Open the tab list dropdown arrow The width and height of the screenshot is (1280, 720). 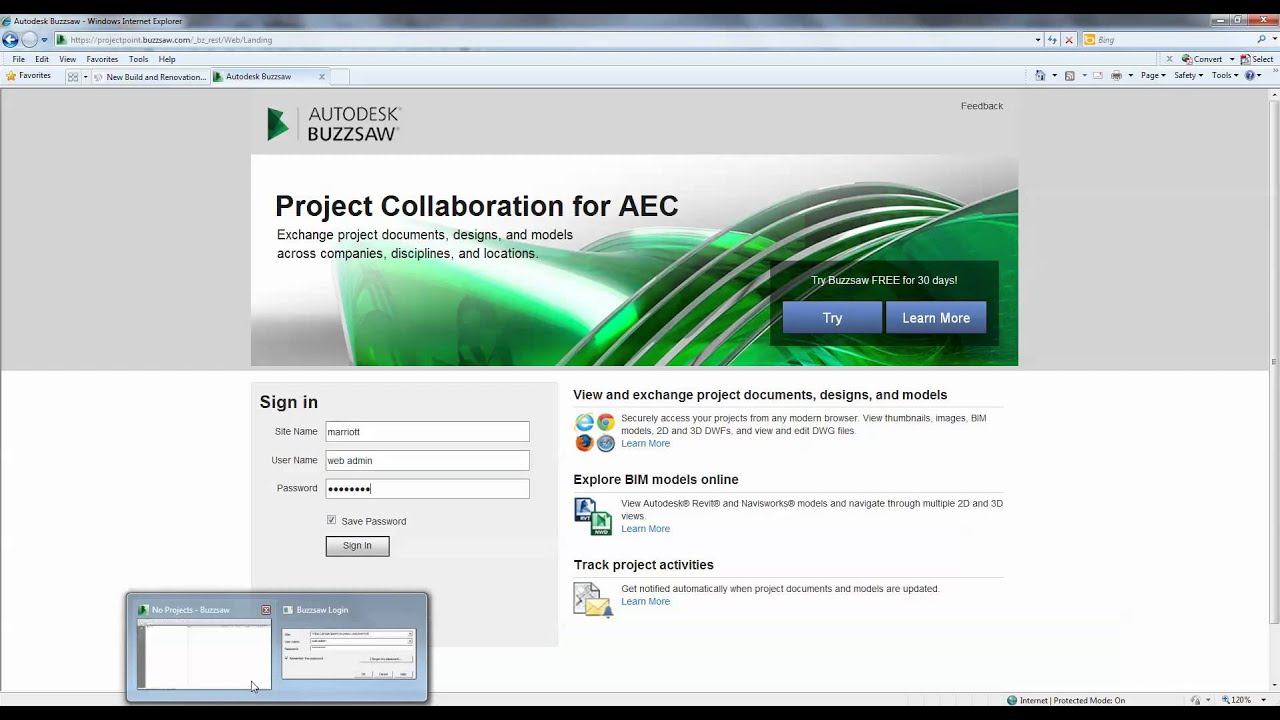click(x=85, y=76)
